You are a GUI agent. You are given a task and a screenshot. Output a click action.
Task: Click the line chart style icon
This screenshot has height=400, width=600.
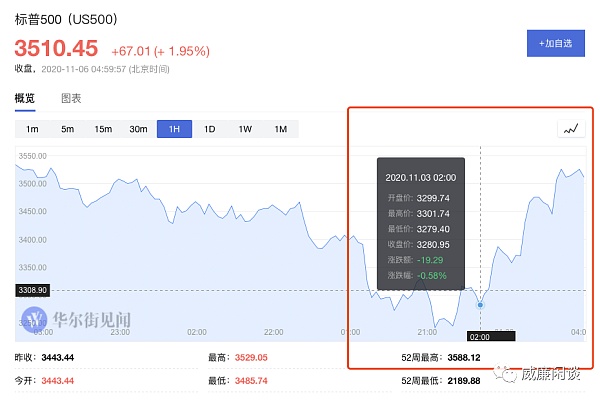pos(571,129)
